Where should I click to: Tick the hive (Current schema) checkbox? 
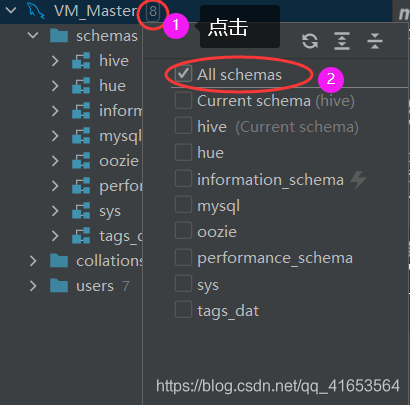[x=183, y=126]
